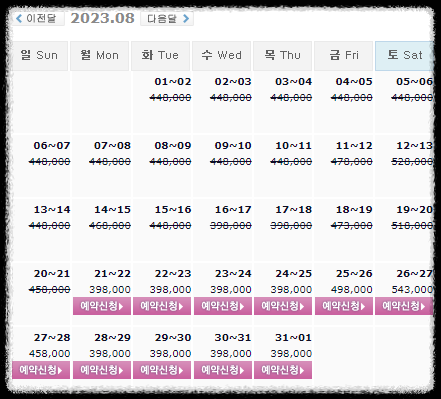Request reservation for 22~23
Viewport: 441px width, 399px height.
point(162,306)
